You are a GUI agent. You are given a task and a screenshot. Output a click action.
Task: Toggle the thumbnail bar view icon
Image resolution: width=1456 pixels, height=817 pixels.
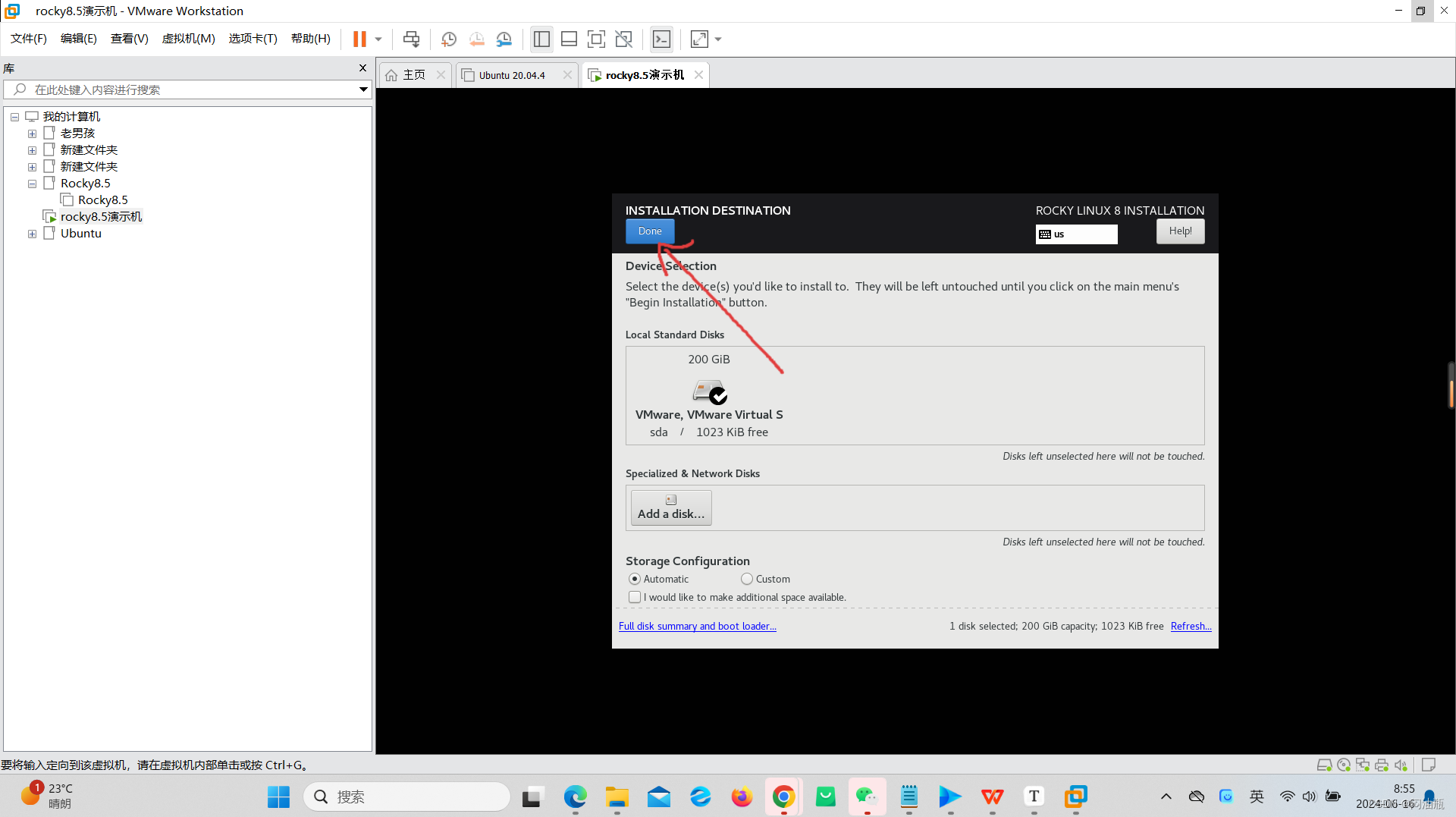click(569, 39)
